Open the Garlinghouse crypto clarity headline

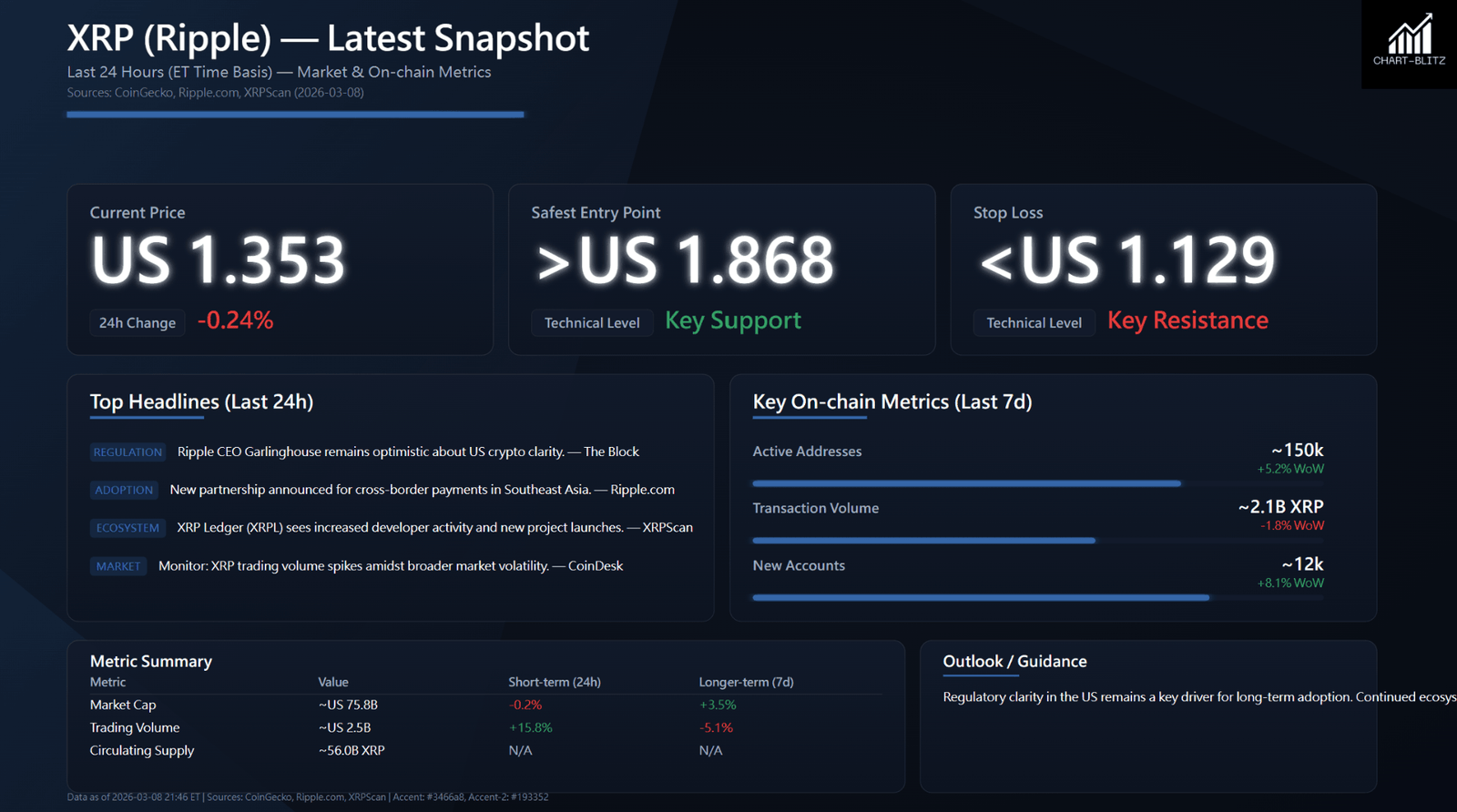click(408, 452)
